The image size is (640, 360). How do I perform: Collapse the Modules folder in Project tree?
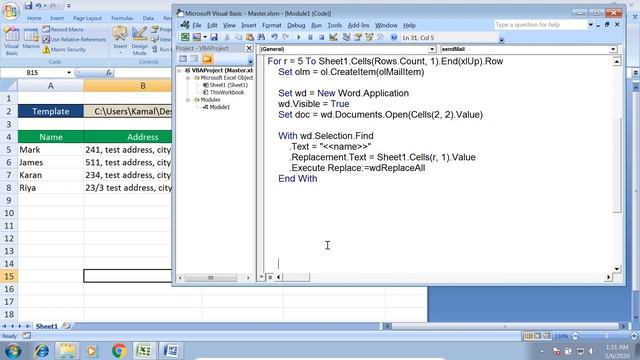(188, 100)
